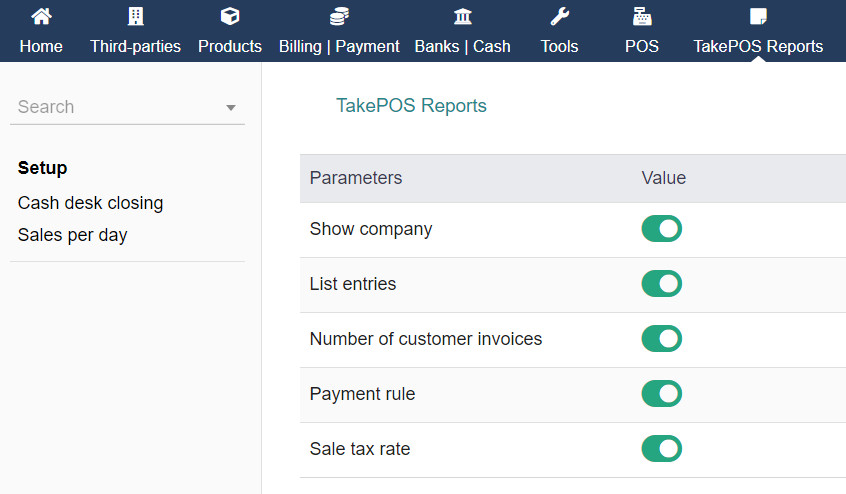This screenshot has height=494, width=846.
Task: Toggle Number of customer invoices off
Action: click(x=661, y=339)
